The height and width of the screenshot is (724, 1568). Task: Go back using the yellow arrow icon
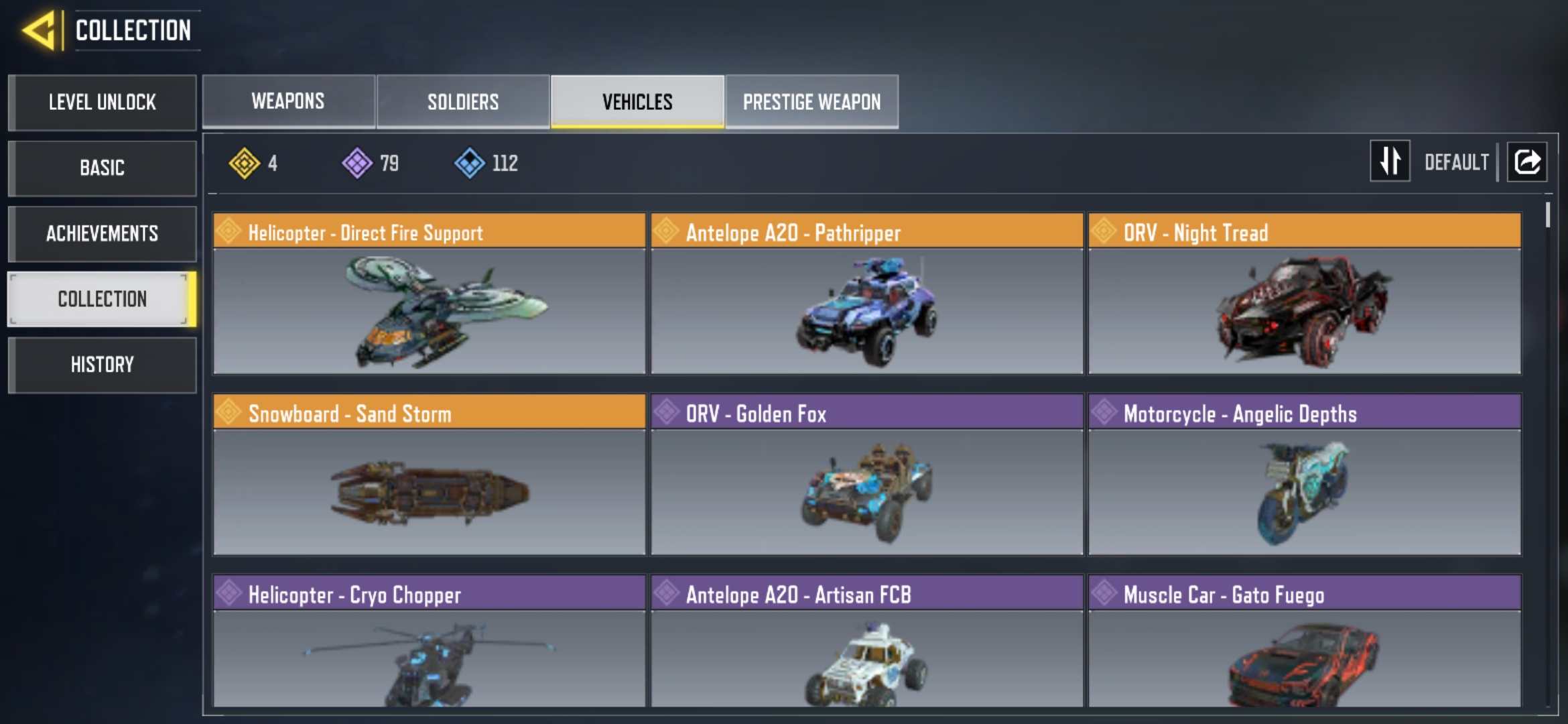coord(39,31)
